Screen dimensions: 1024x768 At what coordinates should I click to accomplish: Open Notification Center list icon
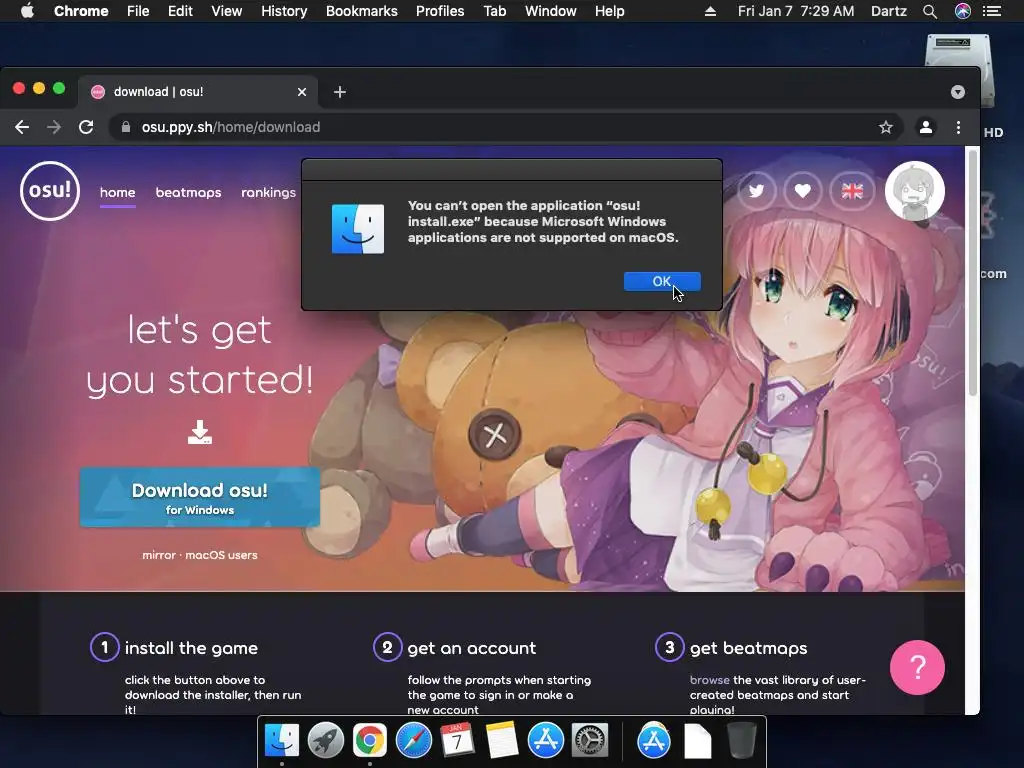click(992, 11)
